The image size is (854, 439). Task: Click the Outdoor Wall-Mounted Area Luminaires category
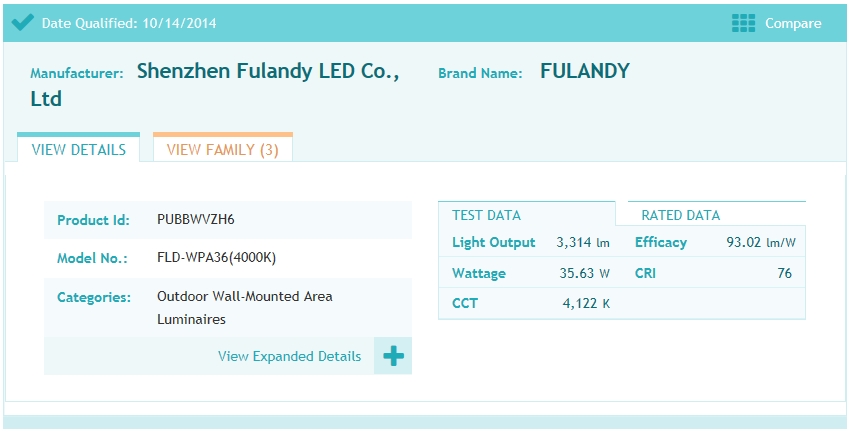245,308
